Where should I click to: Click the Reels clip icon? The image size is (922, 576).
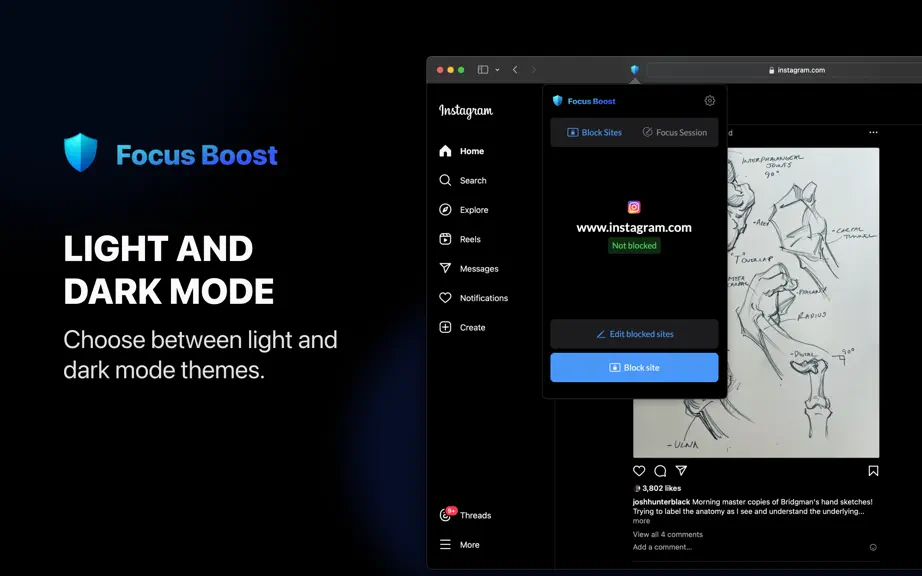[445, 239]
